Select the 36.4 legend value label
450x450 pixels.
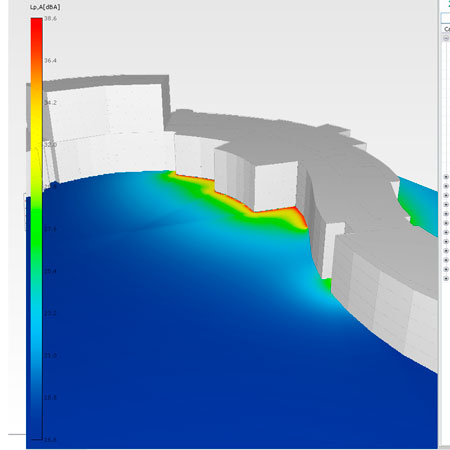point(50,60)
